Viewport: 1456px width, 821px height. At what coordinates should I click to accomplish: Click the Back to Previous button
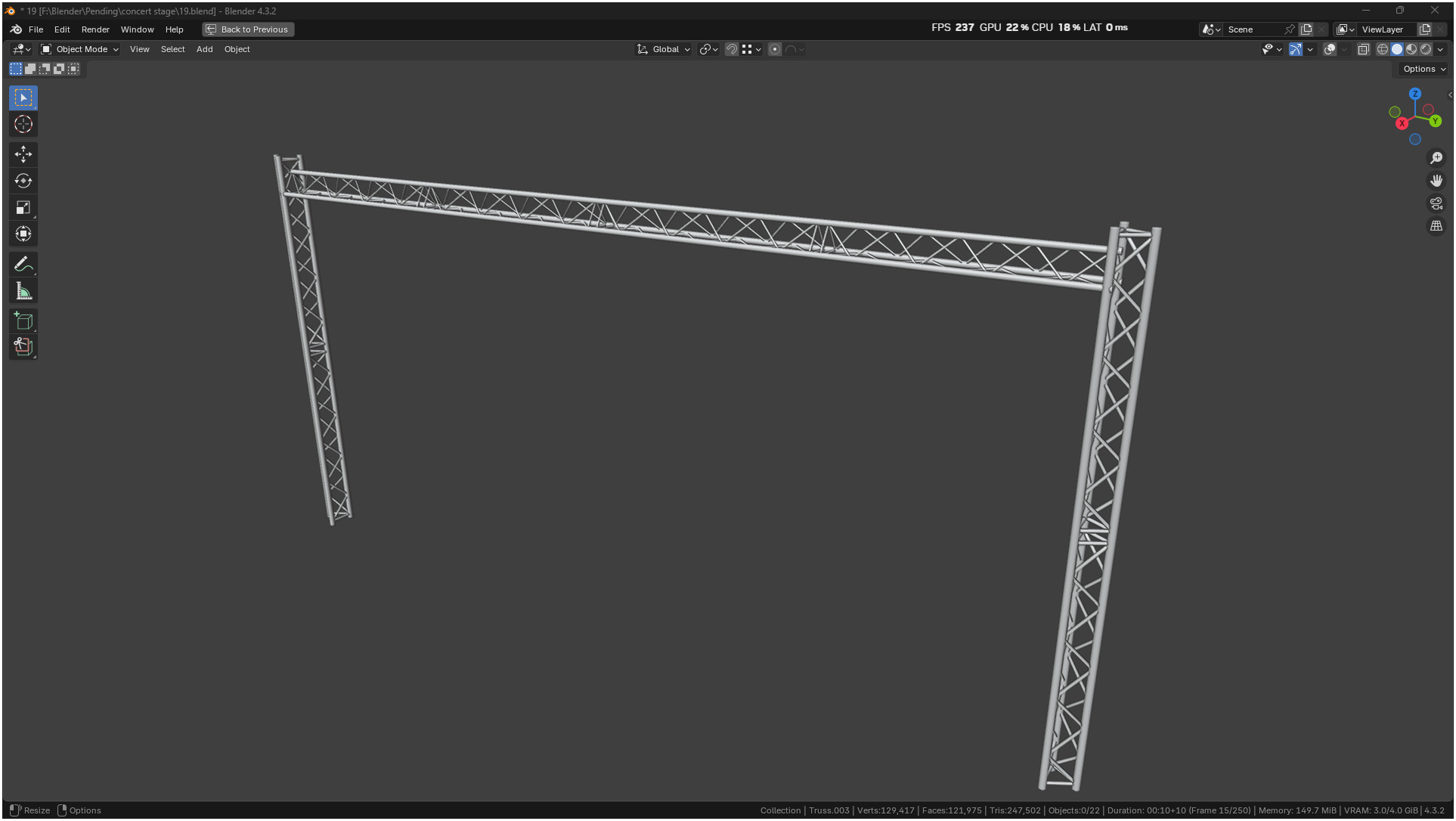(248, 29)
